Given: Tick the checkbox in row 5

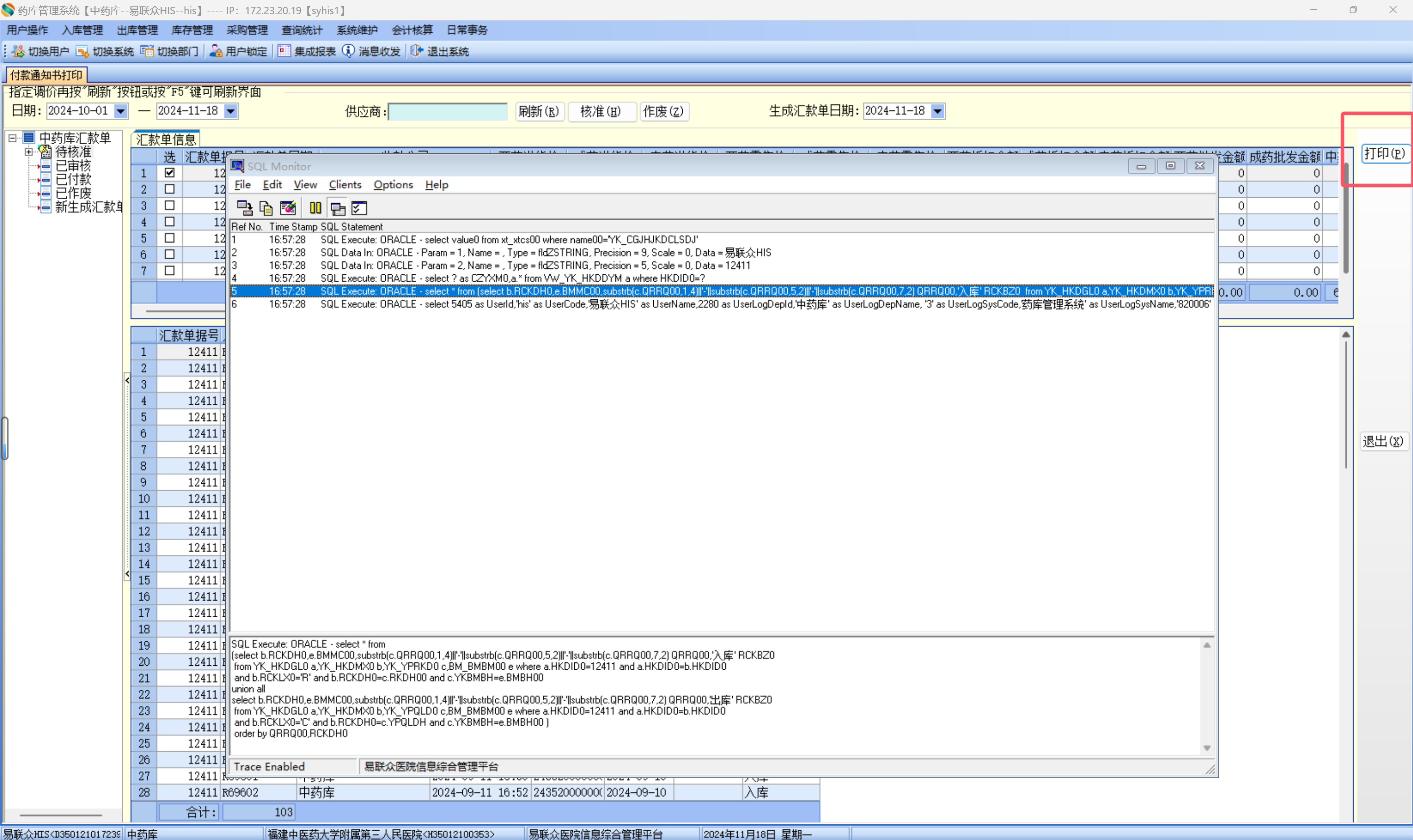Looking at the screenshot, I should 169,238.
